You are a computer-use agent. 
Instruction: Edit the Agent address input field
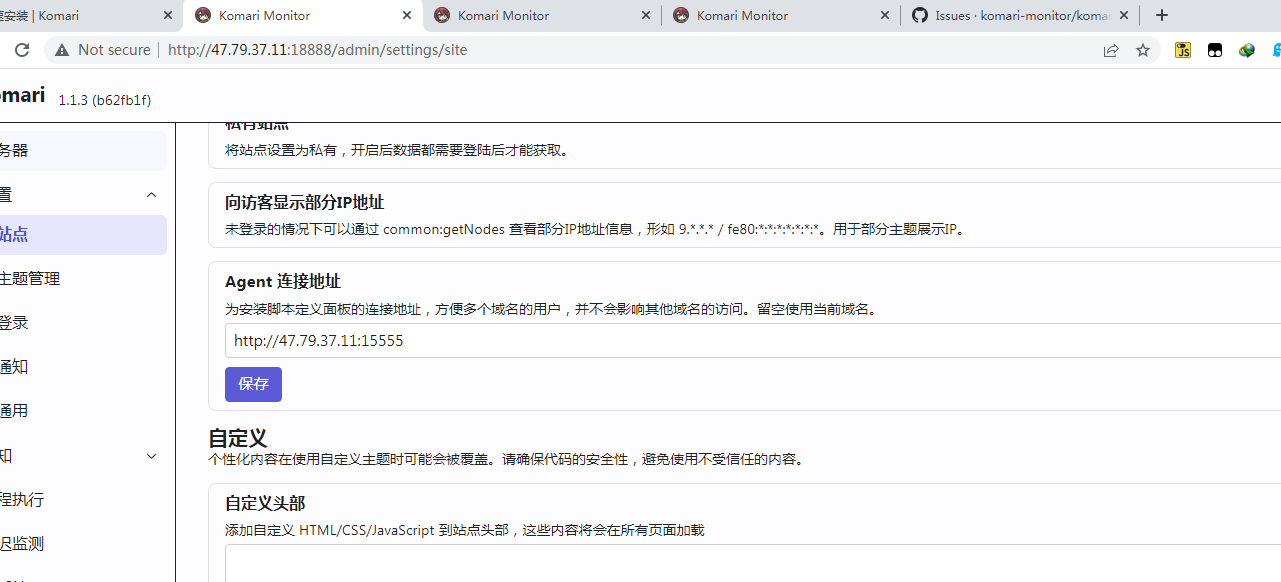click(x=753, y=340)
